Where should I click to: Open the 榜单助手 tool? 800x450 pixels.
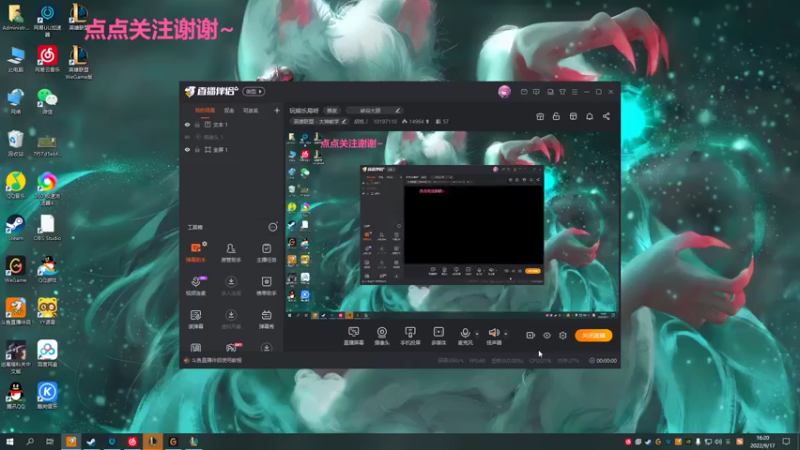pos(266,286)
